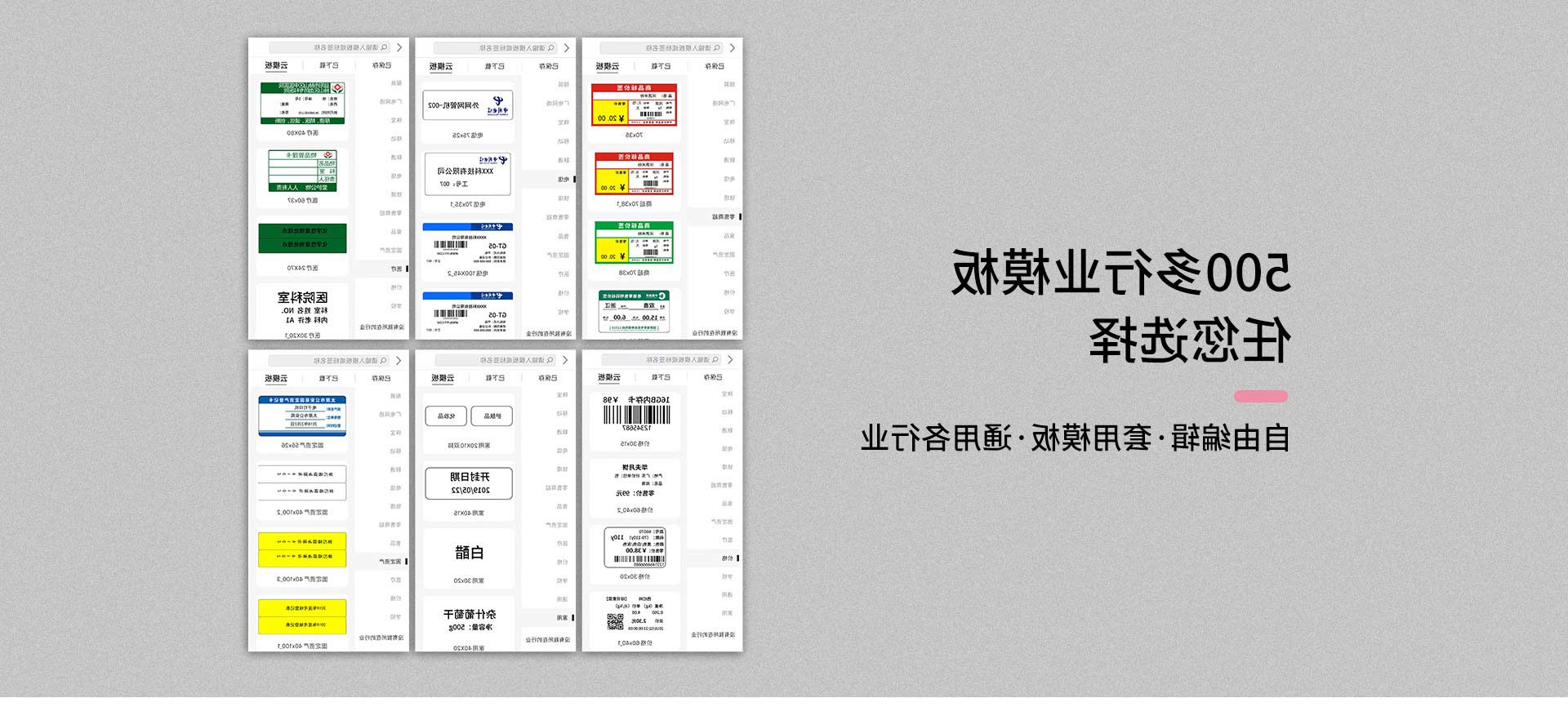Select 价格 category on medical screen sidebar
Viewport: 1568px width, 707px height.
click(x=396, y=287)
